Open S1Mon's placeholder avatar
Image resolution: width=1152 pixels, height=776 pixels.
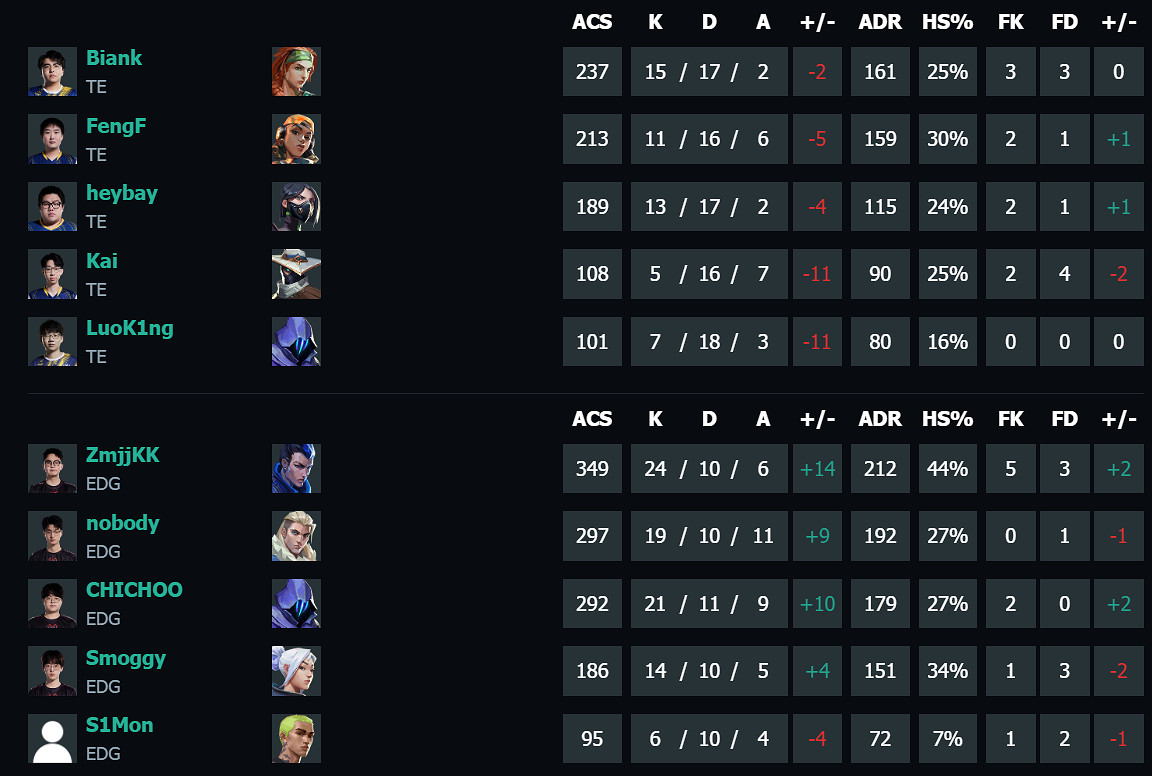[x=52, y=739]
